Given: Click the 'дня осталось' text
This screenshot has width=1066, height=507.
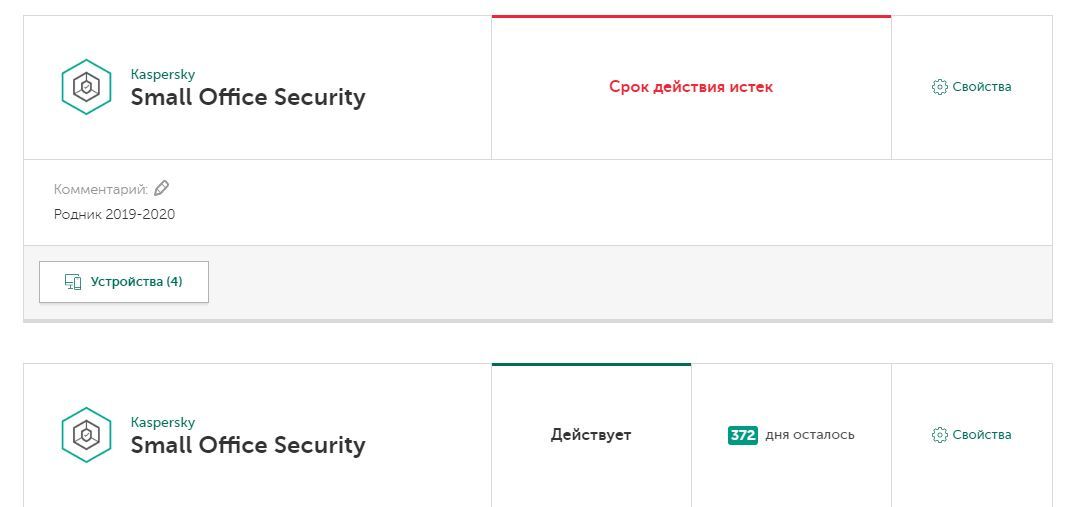Looking at the screenshot, I should point(810,435).
